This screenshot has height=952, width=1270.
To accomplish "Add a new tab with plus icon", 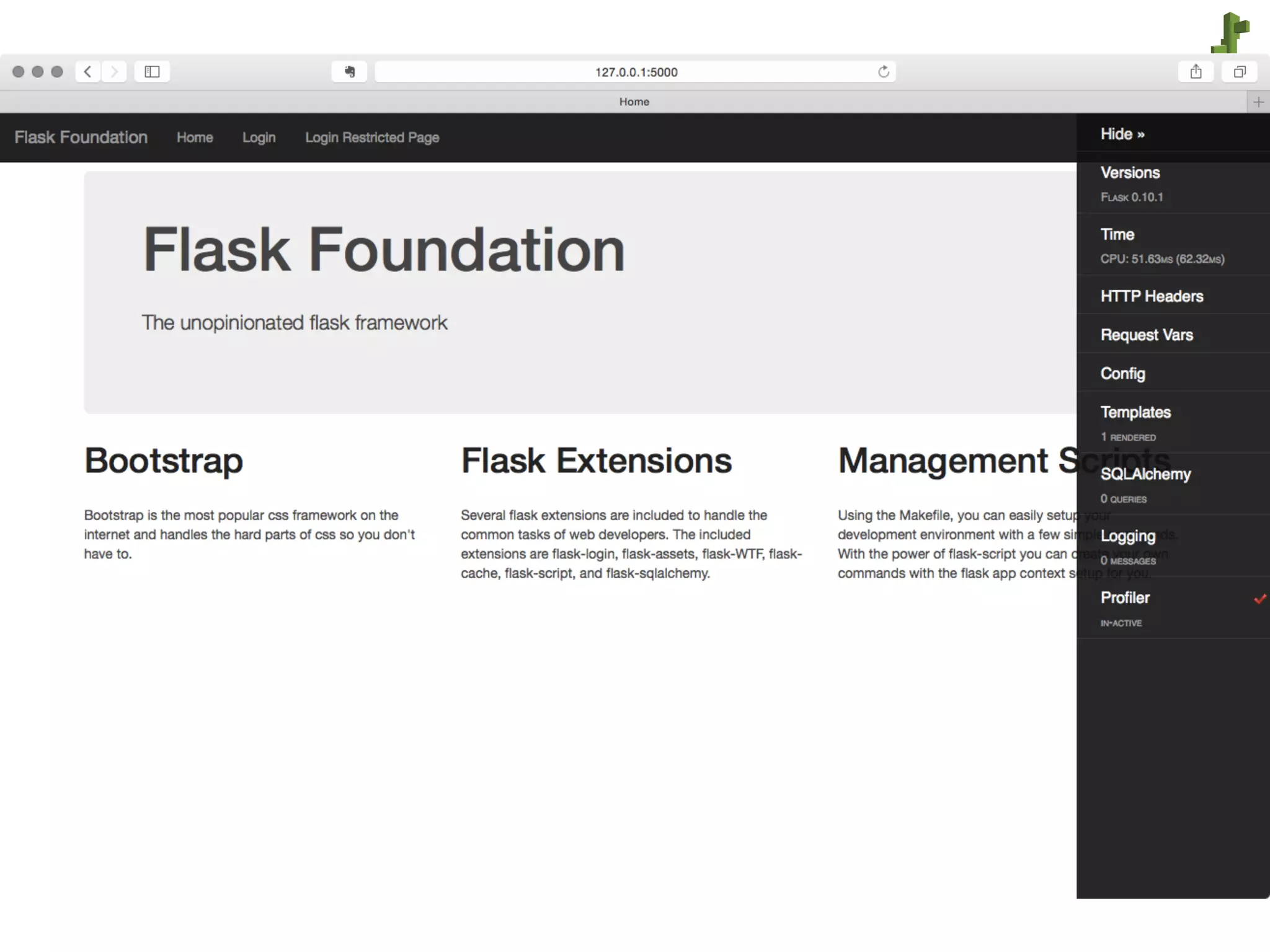I will [x=1258, y=102].
